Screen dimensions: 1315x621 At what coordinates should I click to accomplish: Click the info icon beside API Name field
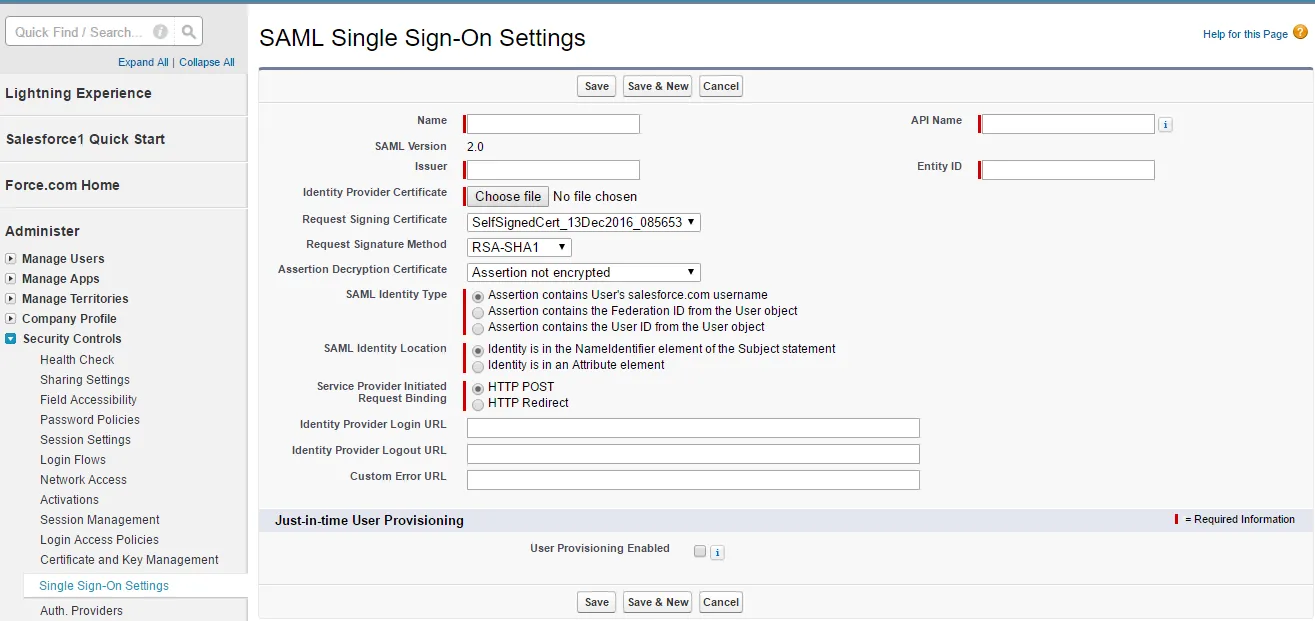pyautogui.click(x=1165, y=125)
